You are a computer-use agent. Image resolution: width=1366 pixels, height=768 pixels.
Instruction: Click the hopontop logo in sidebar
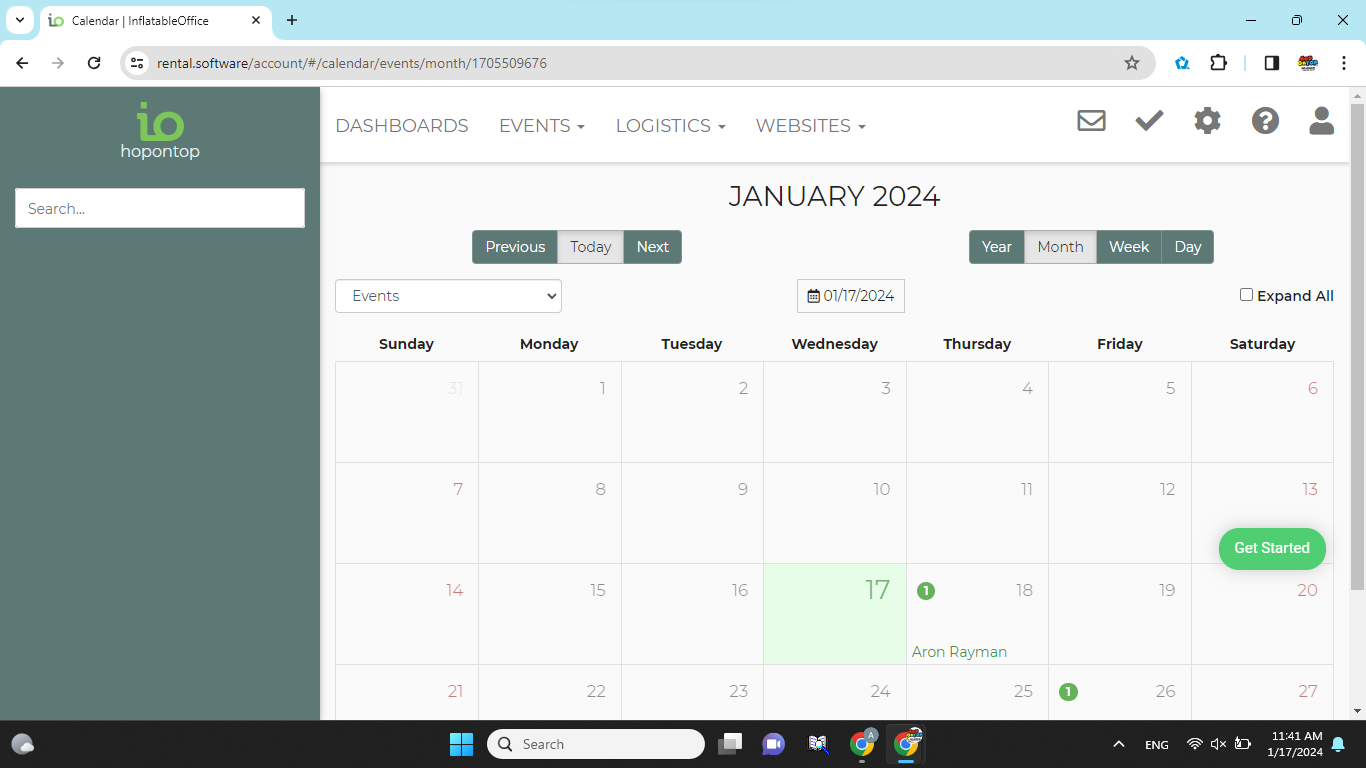pyautogui.click(x=160, y=131)
